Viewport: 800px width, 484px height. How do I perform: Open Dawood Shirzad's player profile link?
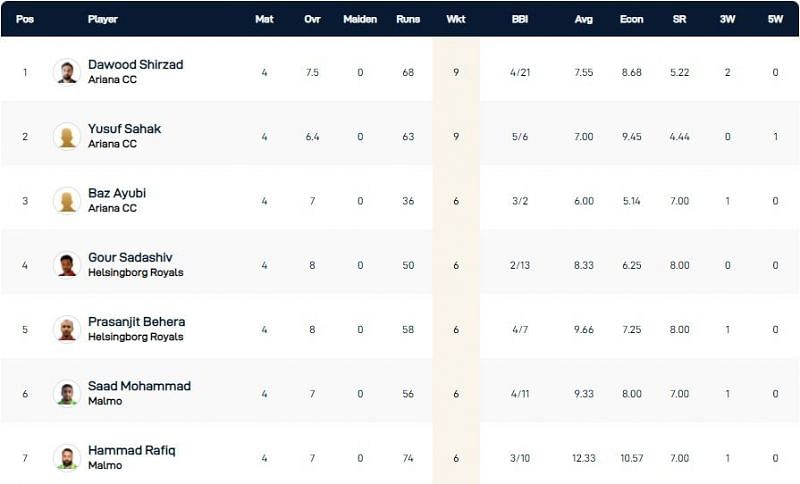point(135,65)
